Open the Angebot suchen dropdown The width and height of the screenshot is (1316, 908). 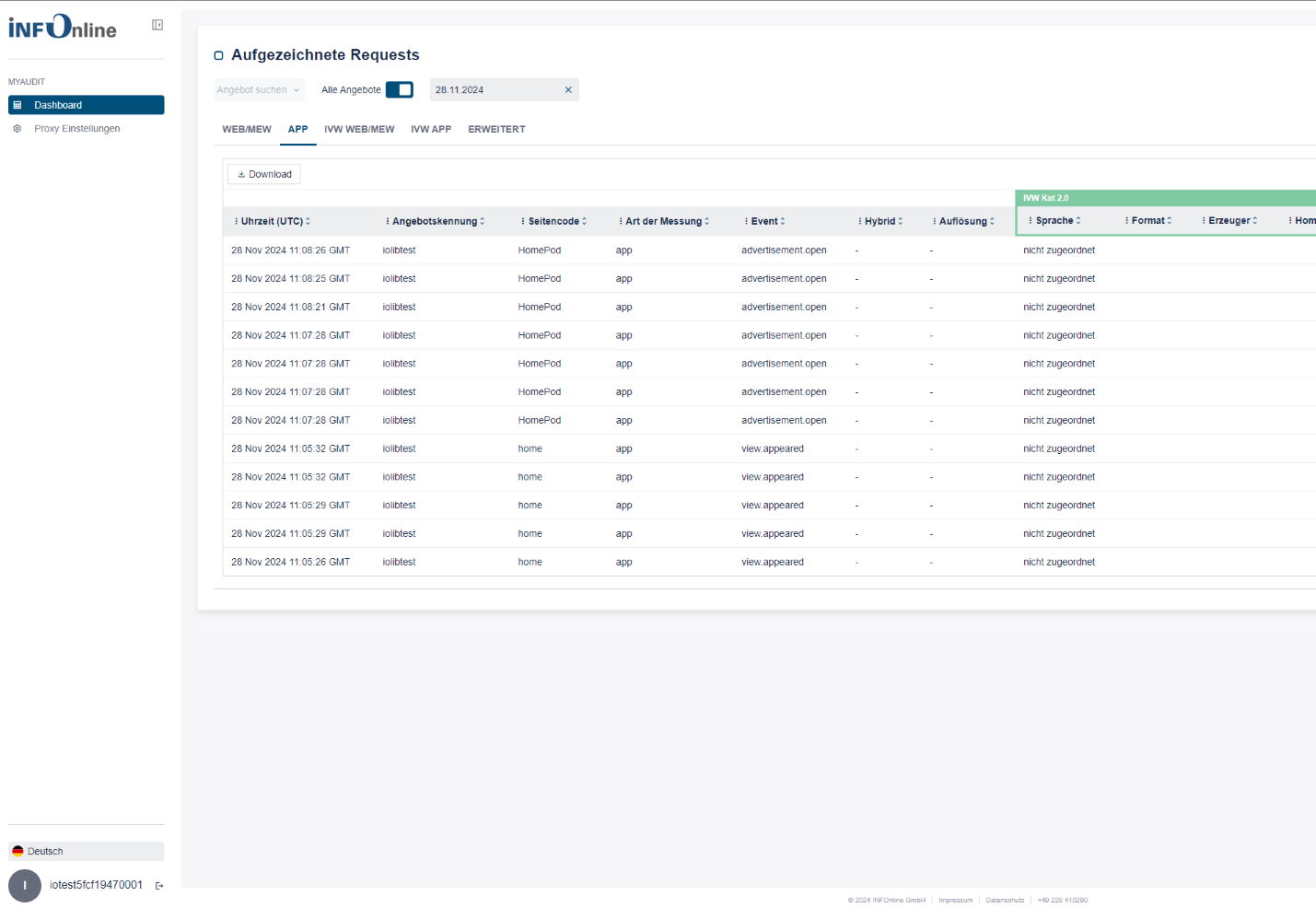pos(259,90)
